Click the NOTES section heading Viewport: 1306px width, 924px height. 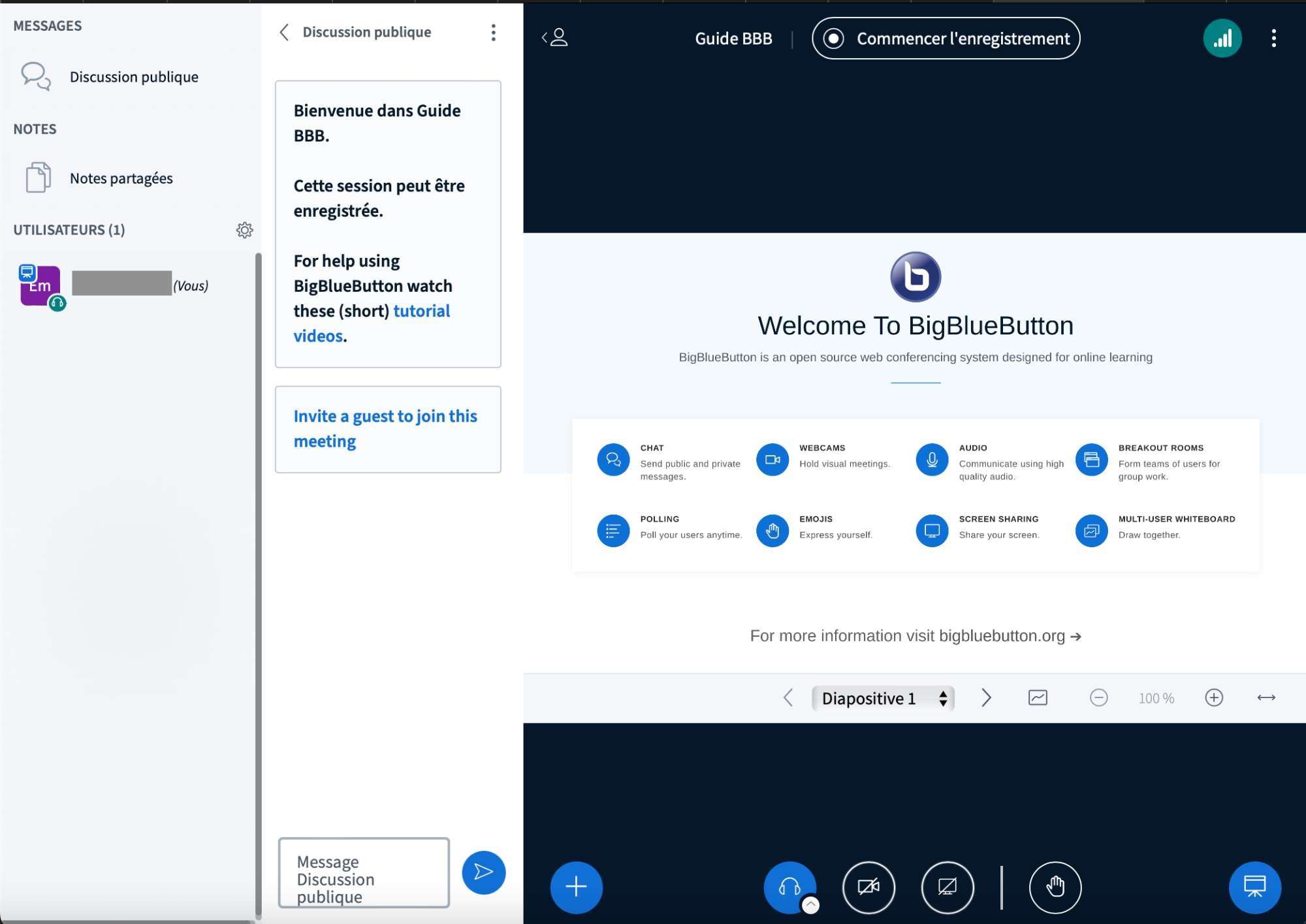click(35, 129)
